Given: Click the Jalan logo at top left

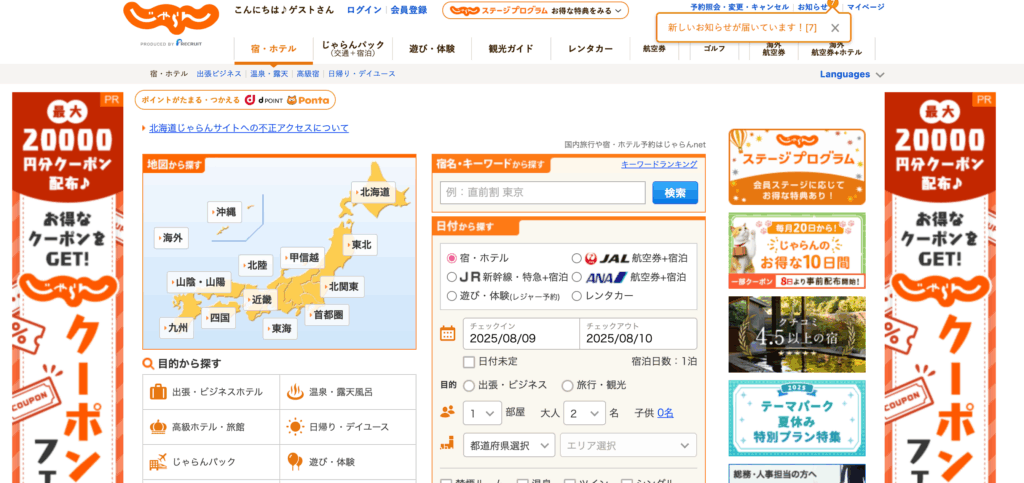Looking at the screenshot, I should click(x=170, y=20).
